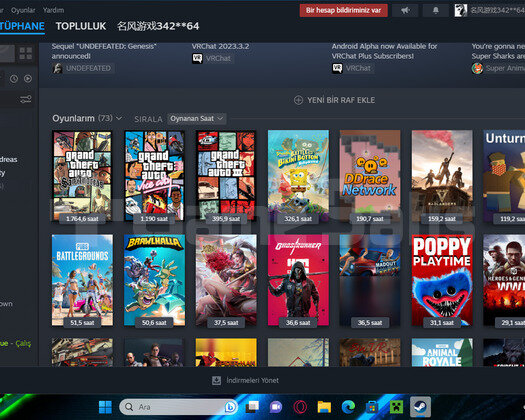Switch library to grid view icon

pyautogui.click(x=25, y=53)
